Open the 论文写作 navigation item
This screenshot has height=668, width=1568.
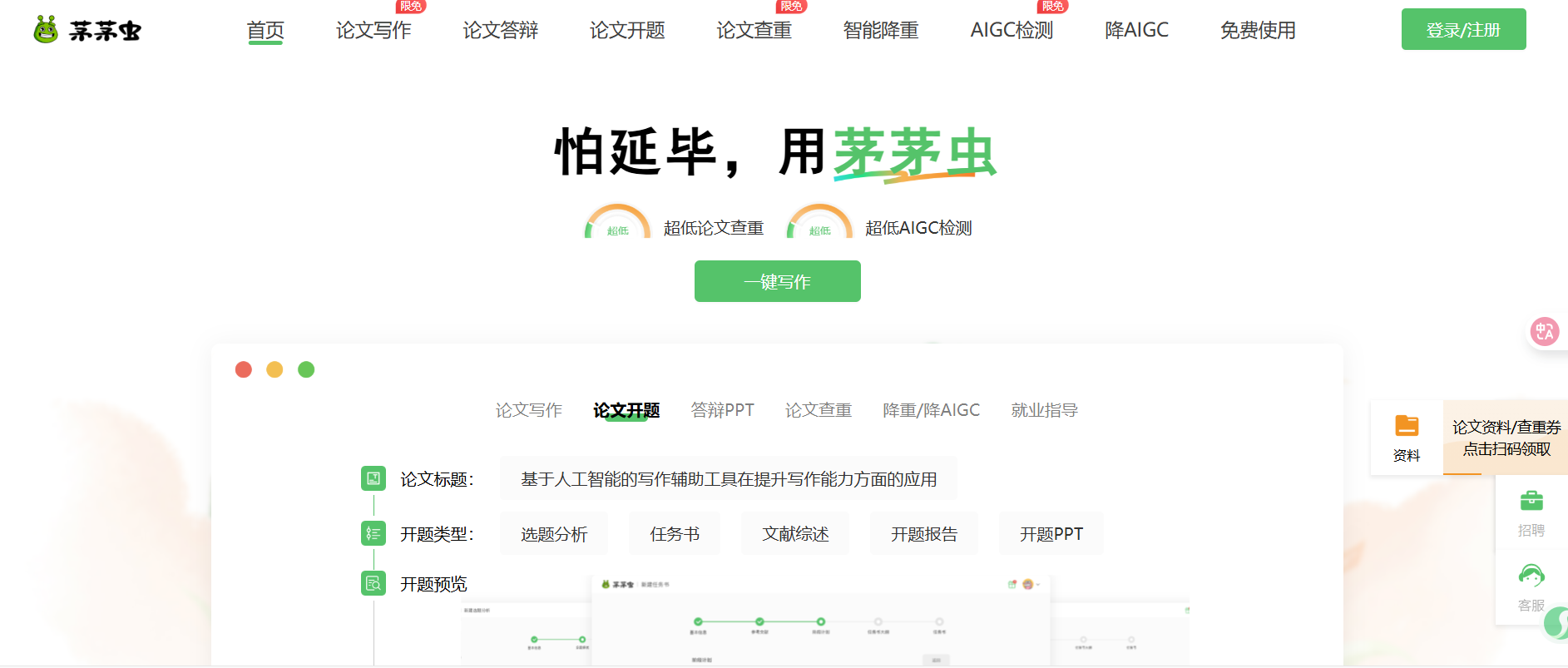(373, 31)
